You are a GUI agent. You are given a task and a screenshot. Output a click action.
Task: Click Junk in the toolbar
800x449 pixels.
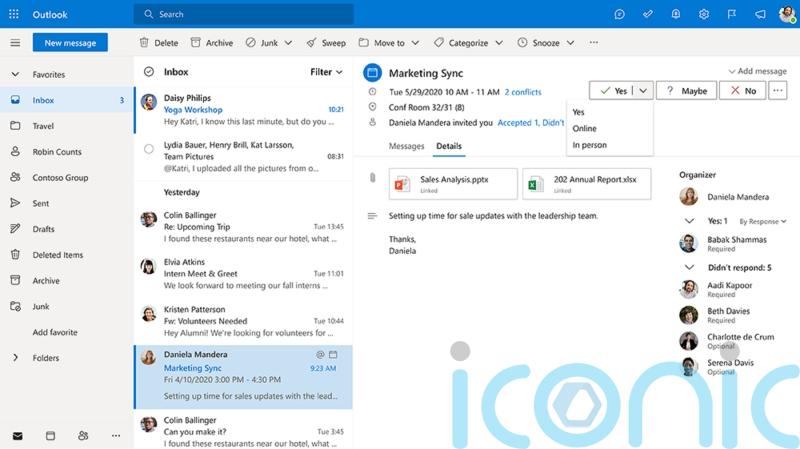pos(262,43)
